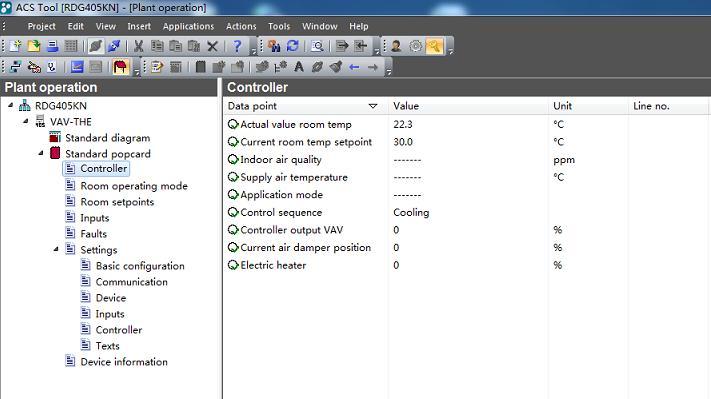Click the Cut scissors icon
Image resolution: width=711 pixels, height=399 pixels.
click(139, 46)
